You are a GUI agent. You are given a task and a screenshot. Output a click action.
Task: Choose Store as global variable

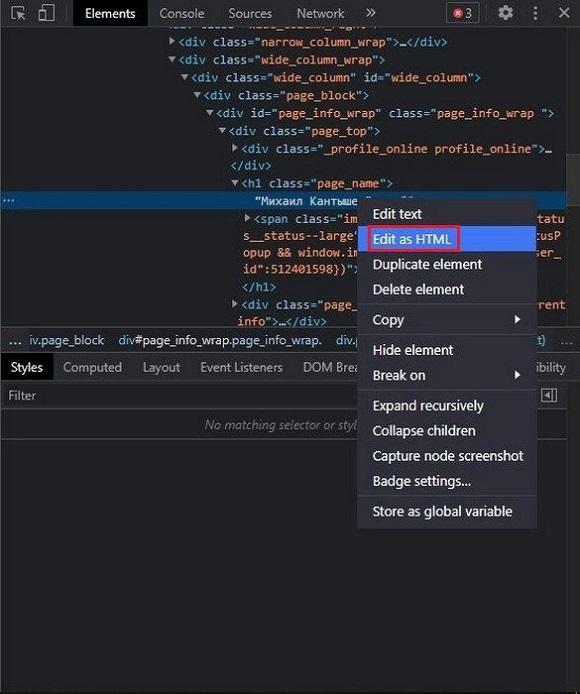click(447, 511)
